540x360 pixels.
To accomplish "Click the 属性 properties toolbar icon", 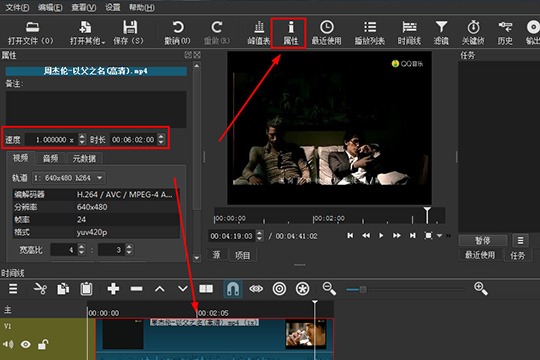I will point(290,33).
